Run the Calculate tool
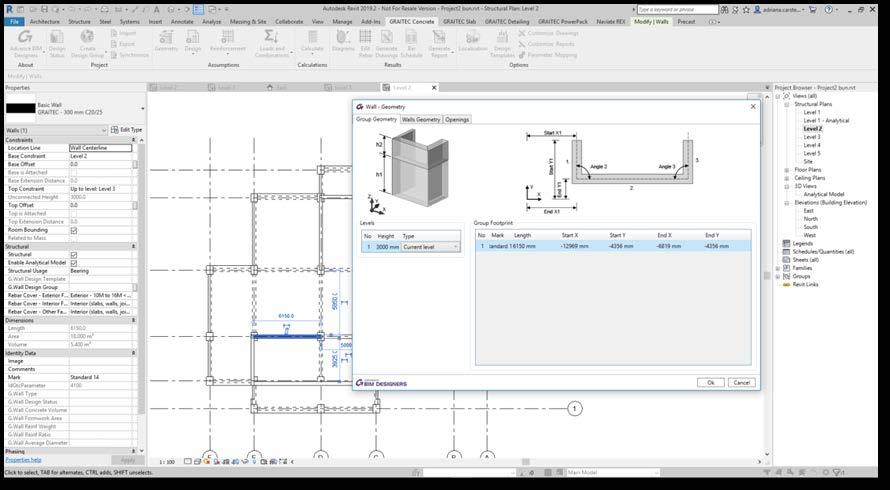This screenshot has height=490, width=890. pos(312,42)
